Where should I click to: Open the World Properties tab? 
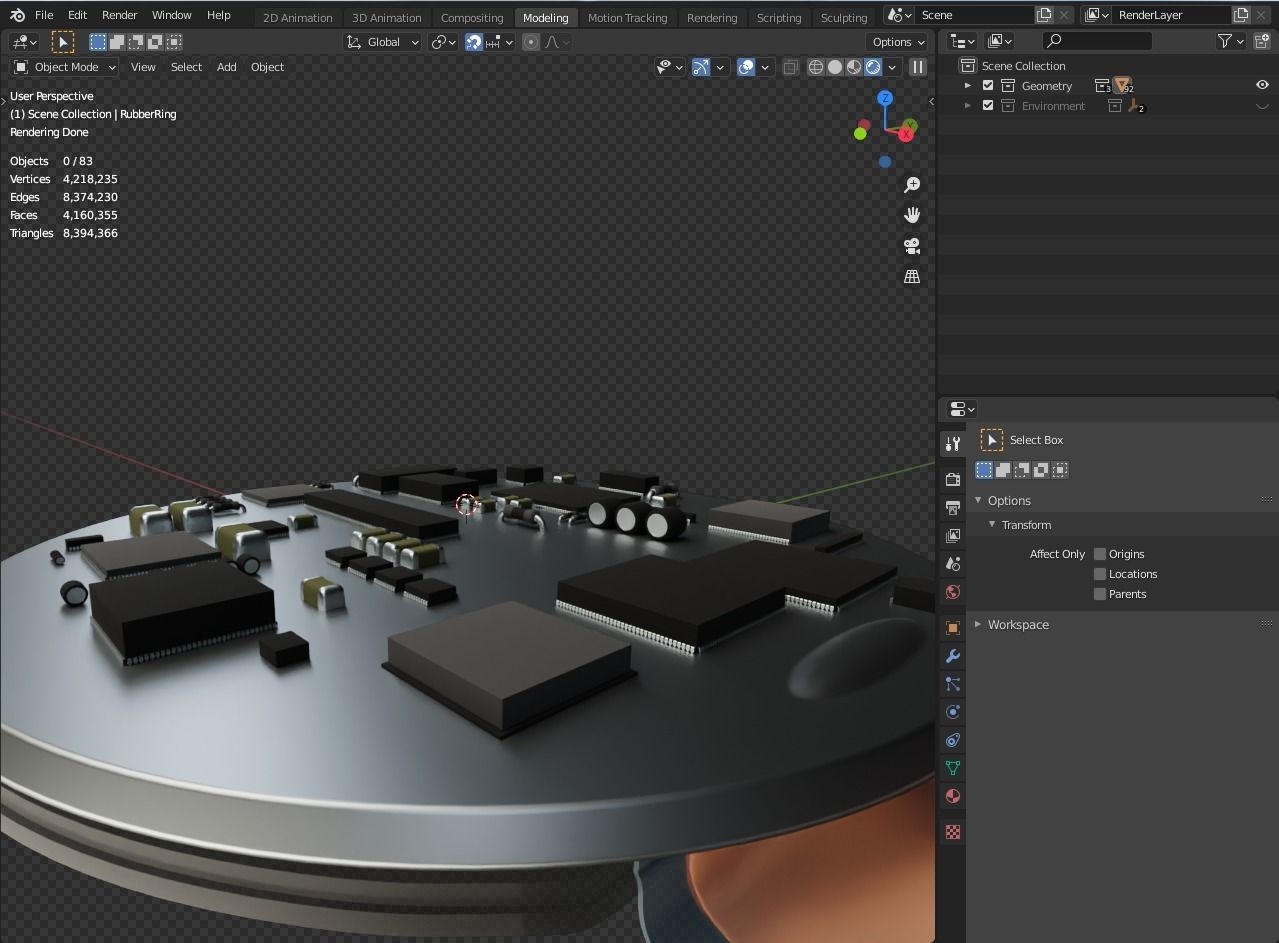952,592
